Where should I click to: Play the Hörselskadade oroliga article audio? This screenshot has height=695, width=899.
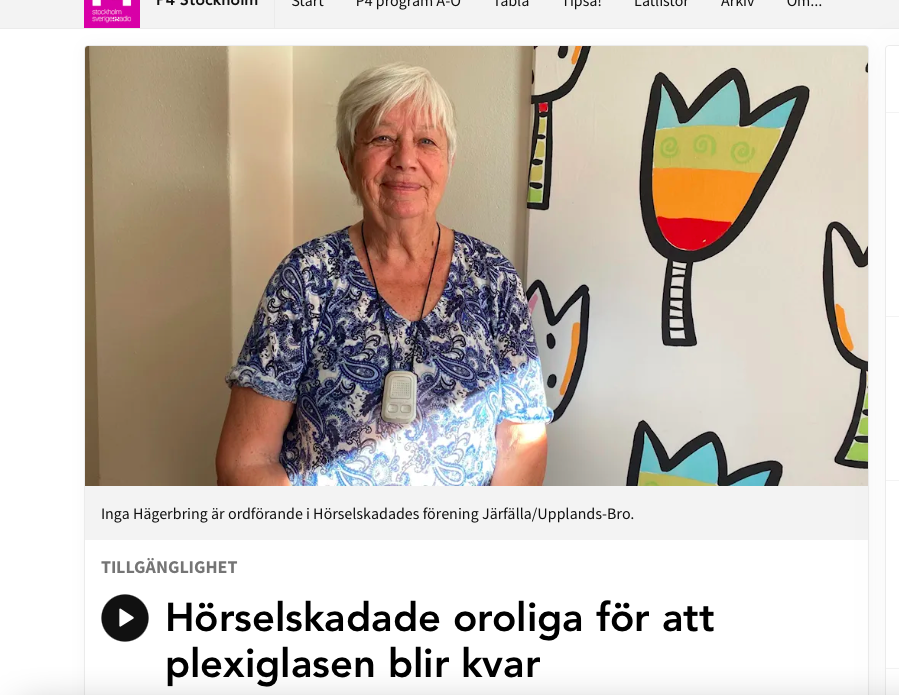pos(125,618)
